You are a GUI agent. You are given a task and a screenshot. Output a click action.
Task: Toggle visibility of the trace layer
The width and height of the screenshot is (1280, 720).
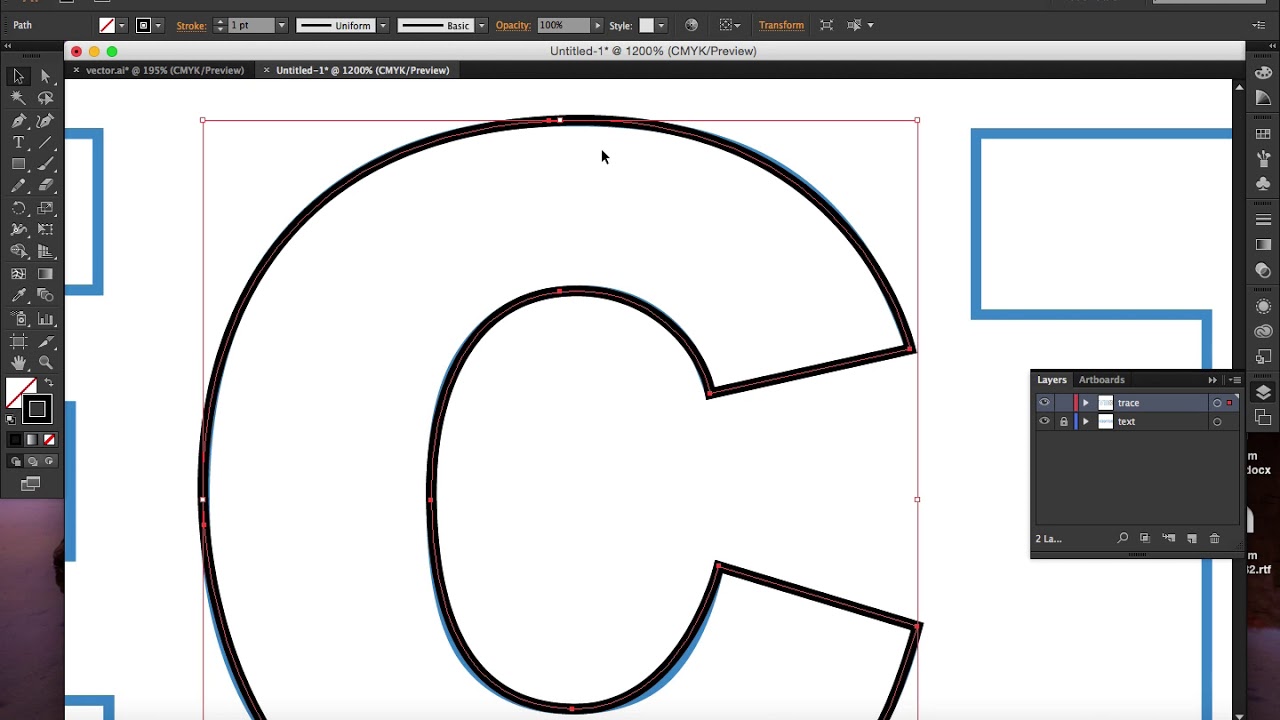[x=1044, y=403]
